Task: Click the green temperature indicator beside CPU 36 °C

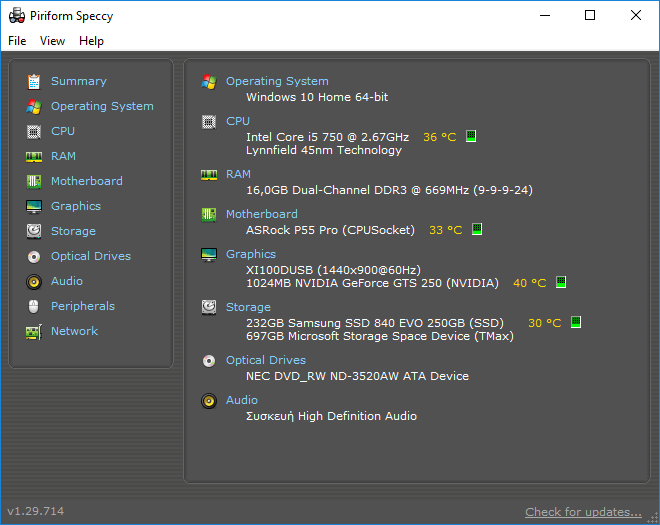Action: pyautogui.click(x=471, y=136)
